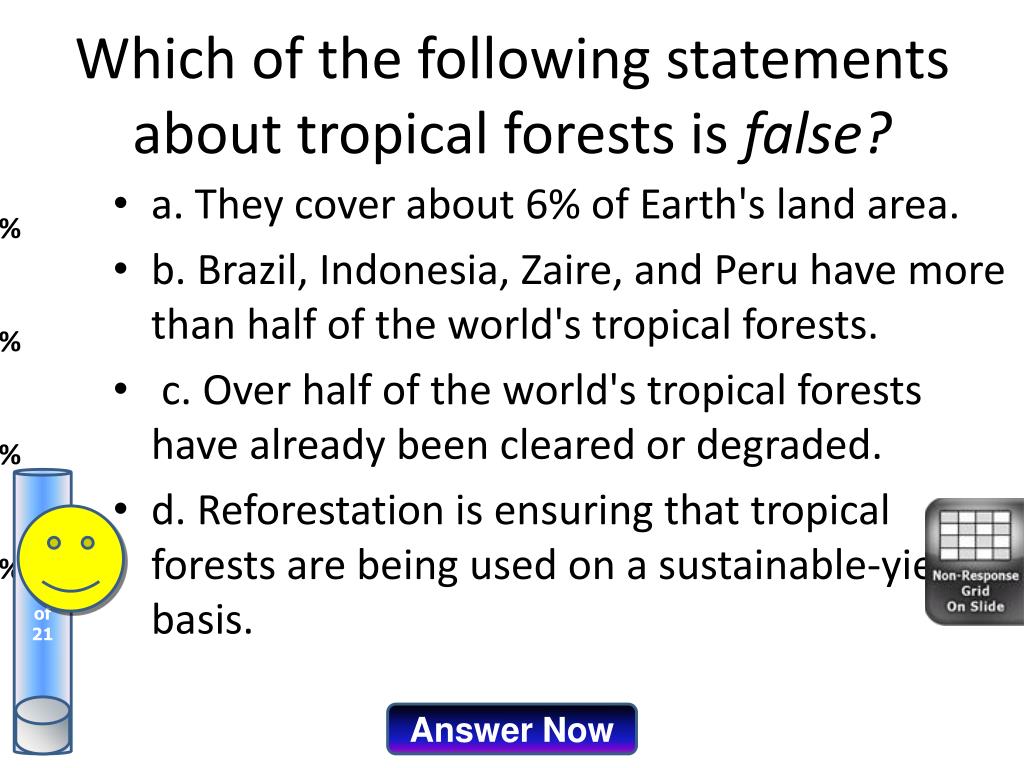Image resolution: width=1024 pixels, height=768 pixels.
Task: Click percent sign partly hidden behind smiley
Action: point(7,568)
